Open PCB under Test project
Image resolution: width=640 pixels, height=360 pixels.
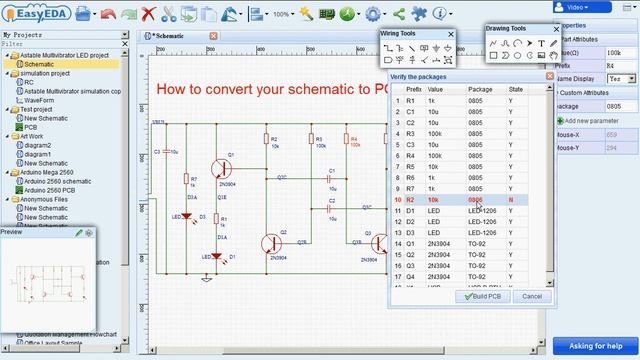[30, 127]
